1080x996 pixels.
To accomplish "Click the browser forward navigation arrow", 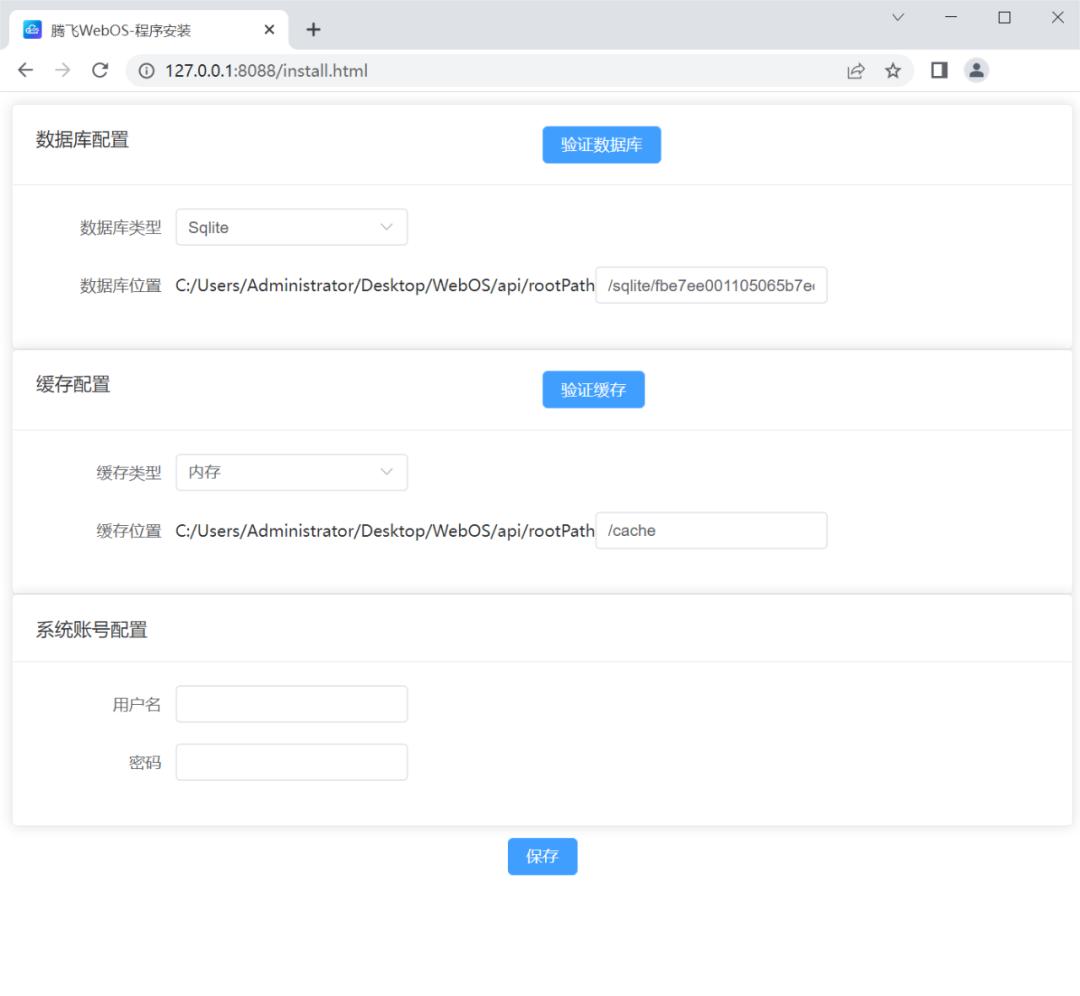I will click(x=60, y=70).
